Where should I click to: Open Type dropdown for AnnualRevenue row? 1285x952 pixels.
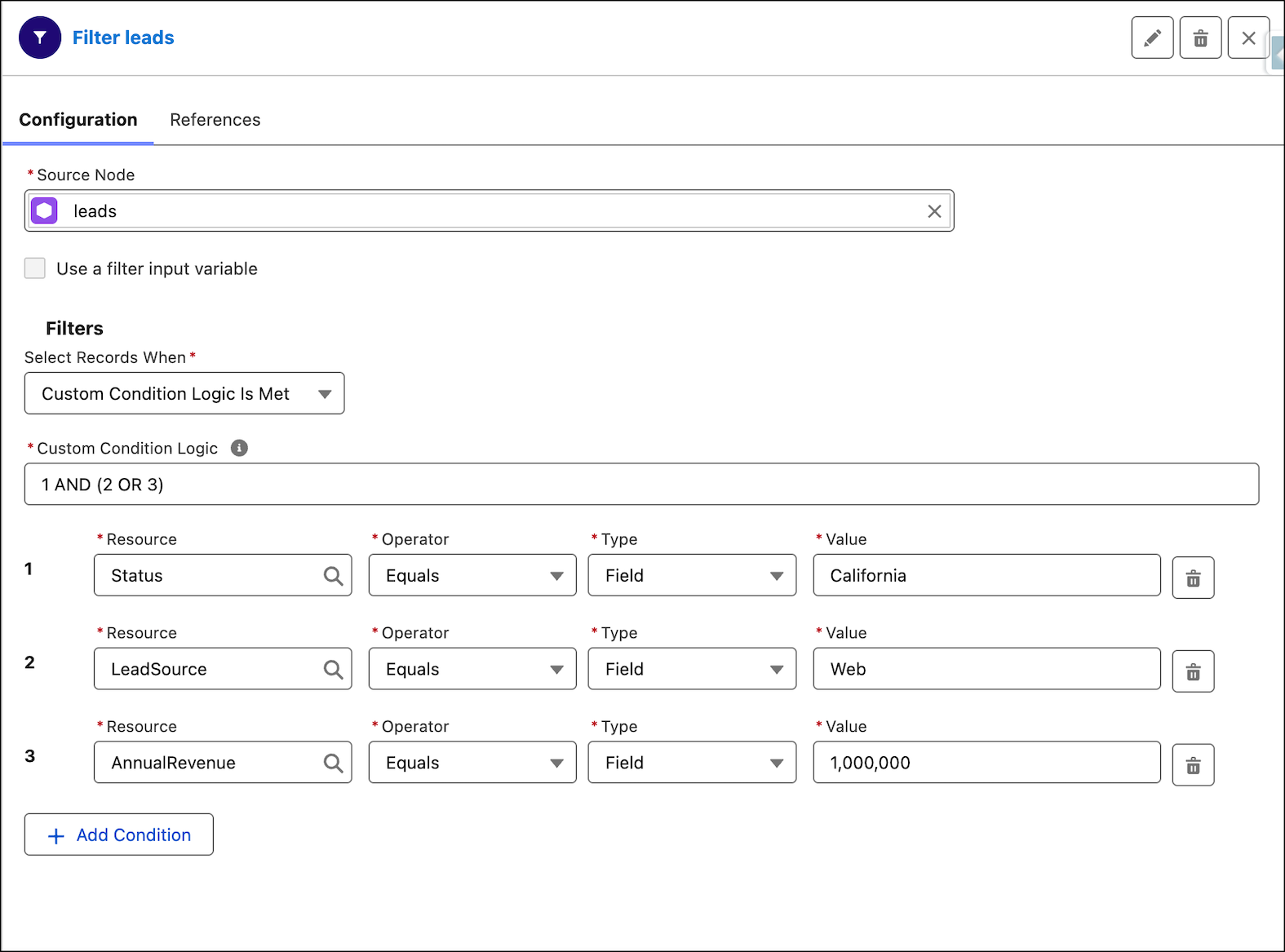pos(692,762)
